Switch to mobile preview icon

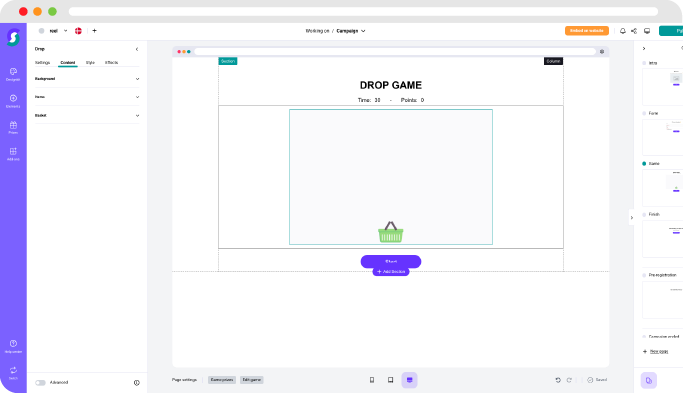(x=372, y=380)
